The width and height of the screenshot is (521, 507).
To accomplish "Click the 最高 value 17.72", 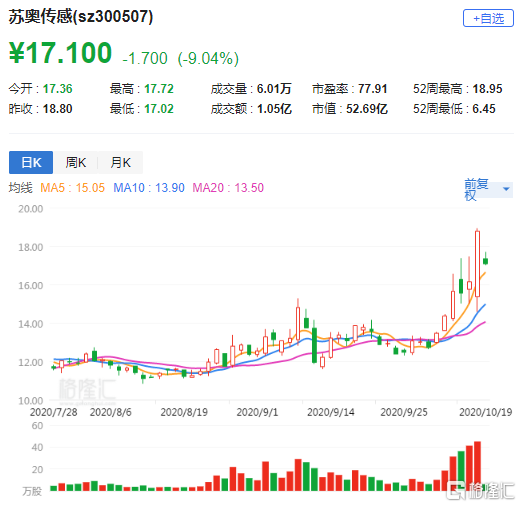I will pyautogui.click(x=159, y=89).
